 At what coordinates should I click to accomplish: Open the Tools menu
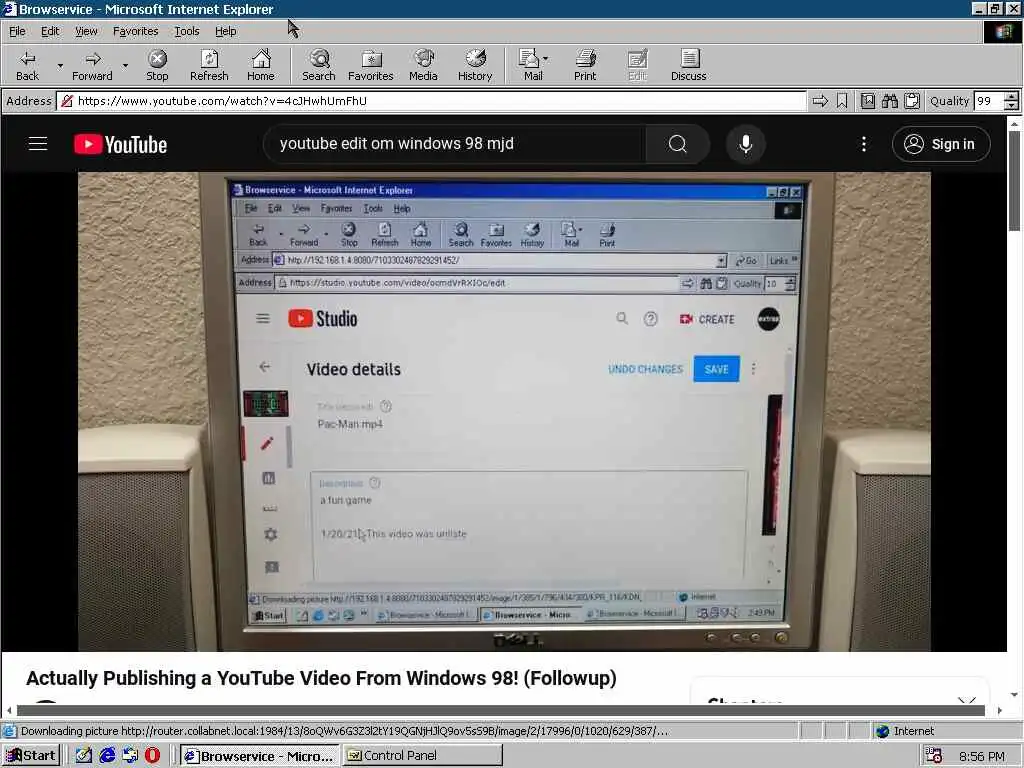pyautogui.click(x=186, y=31)
